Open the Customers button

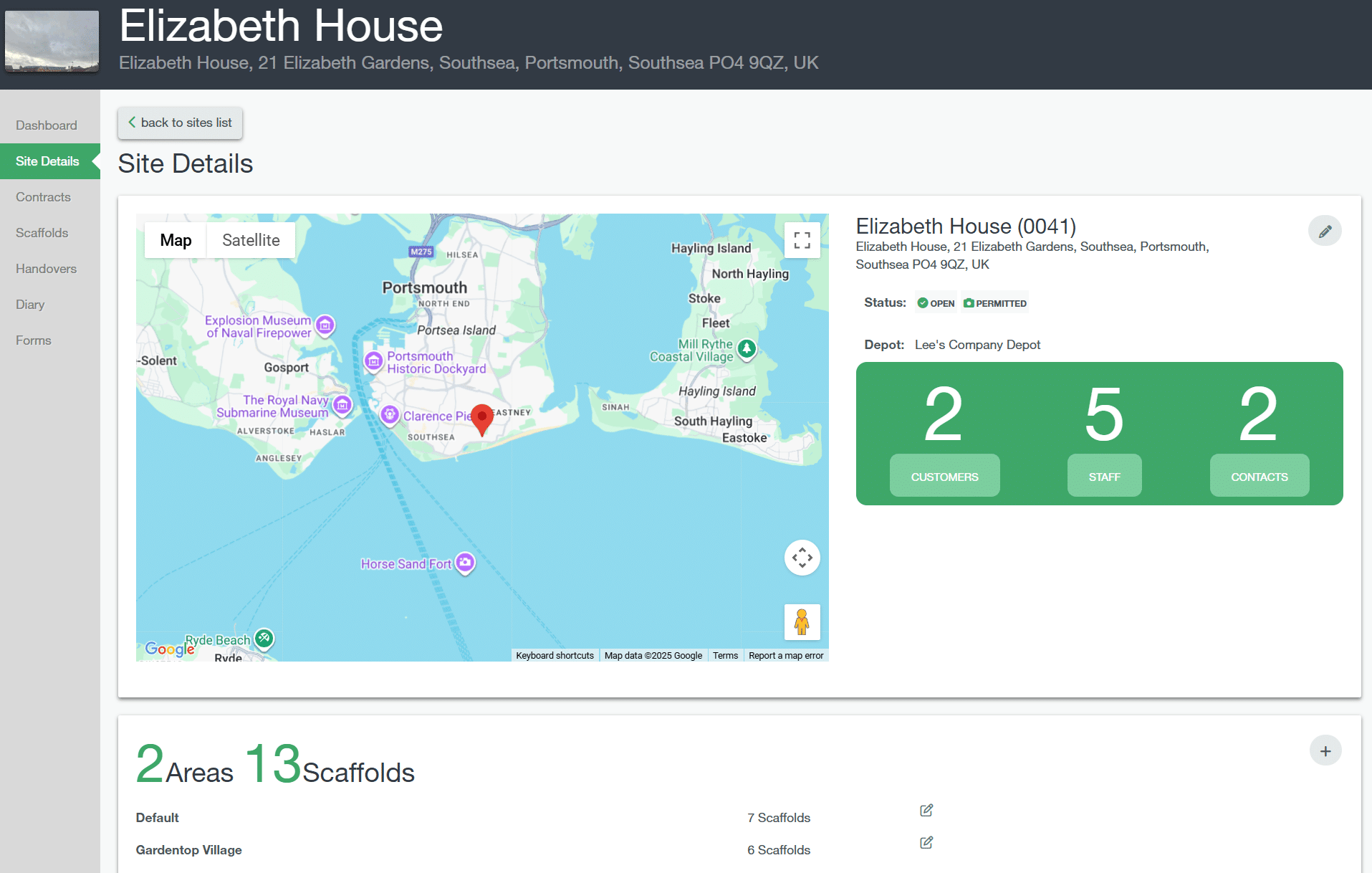[x=944, y=476]
